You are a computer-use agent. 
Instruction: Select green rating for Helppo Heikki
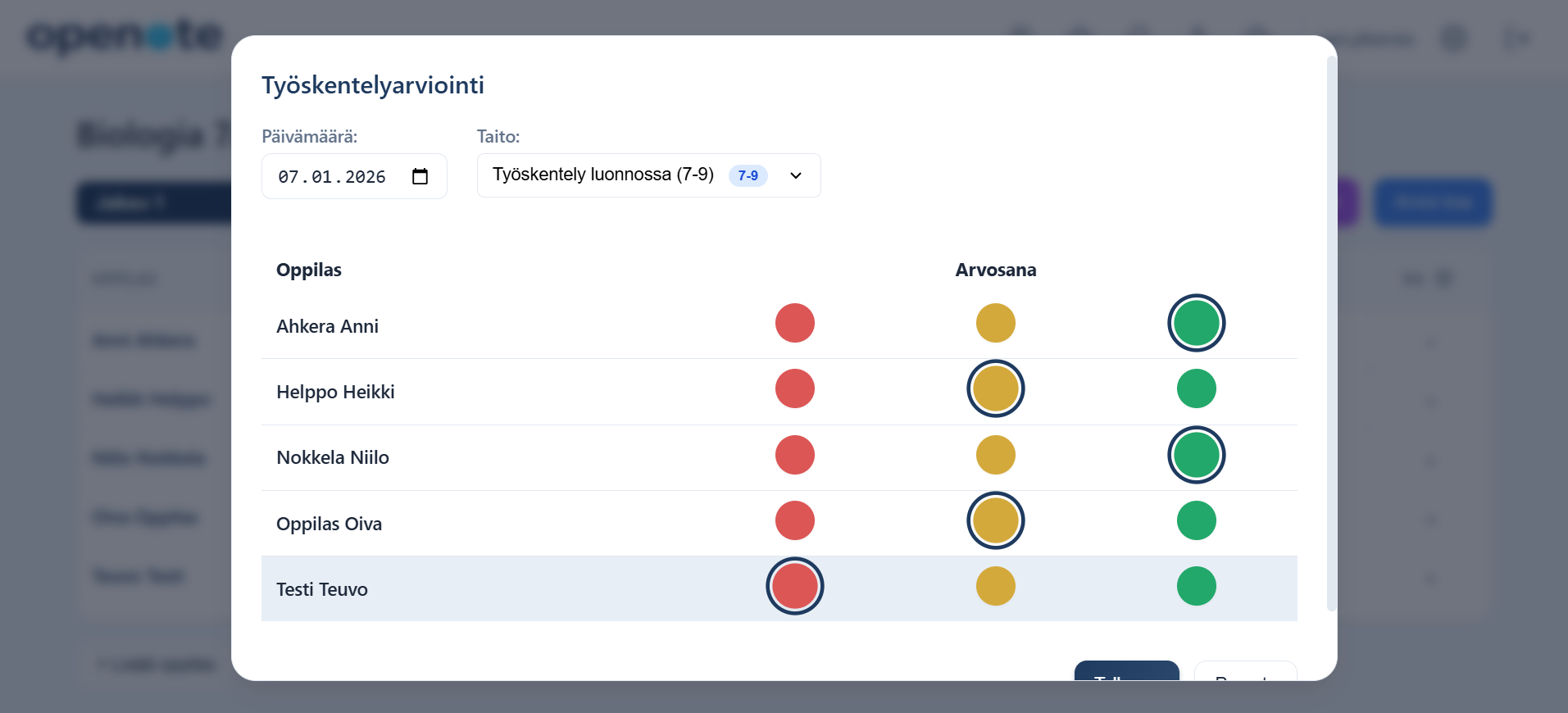(x=1196, y=388)
